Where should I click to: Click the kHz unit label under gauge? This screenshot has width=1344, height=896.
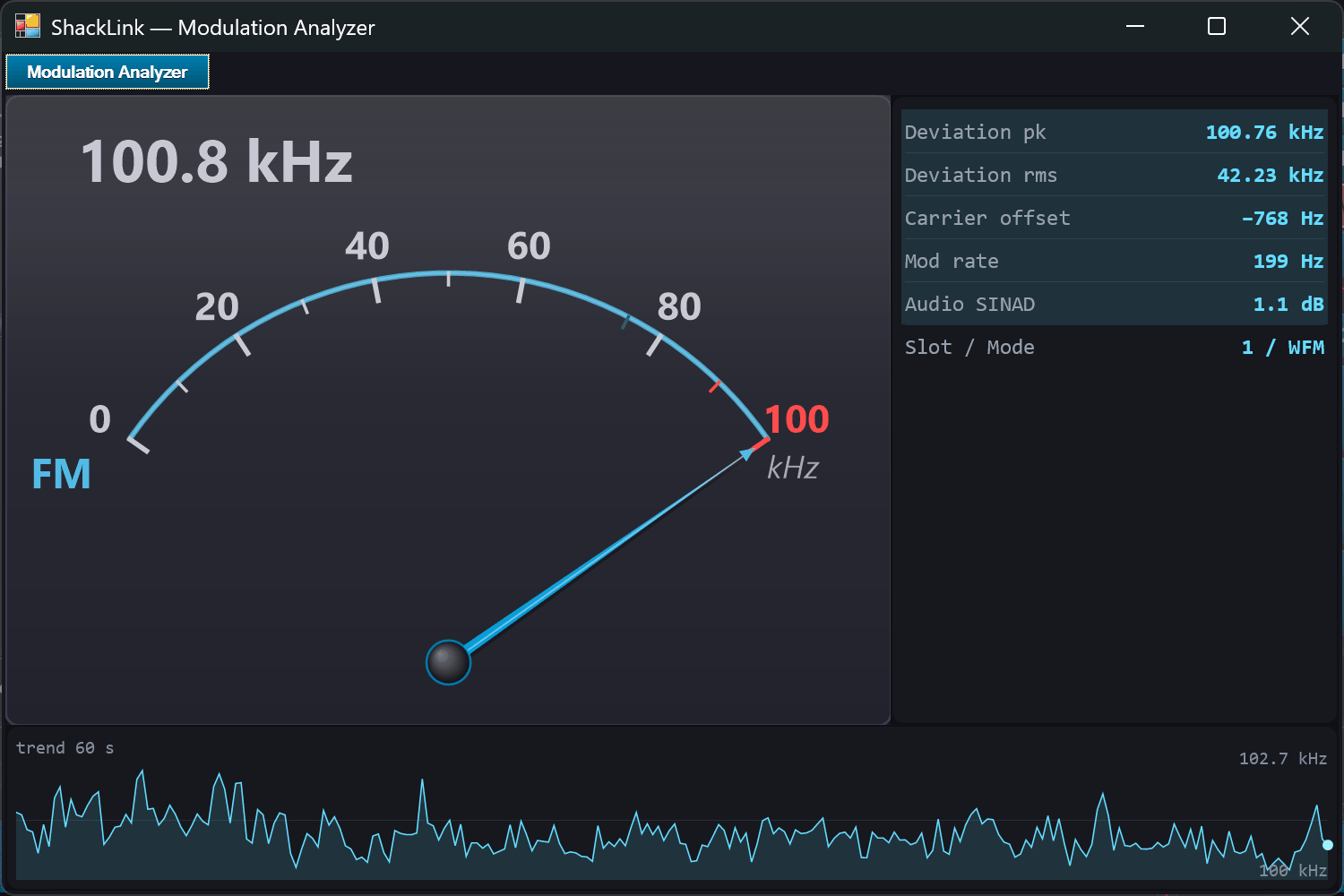tap(793, 468)
